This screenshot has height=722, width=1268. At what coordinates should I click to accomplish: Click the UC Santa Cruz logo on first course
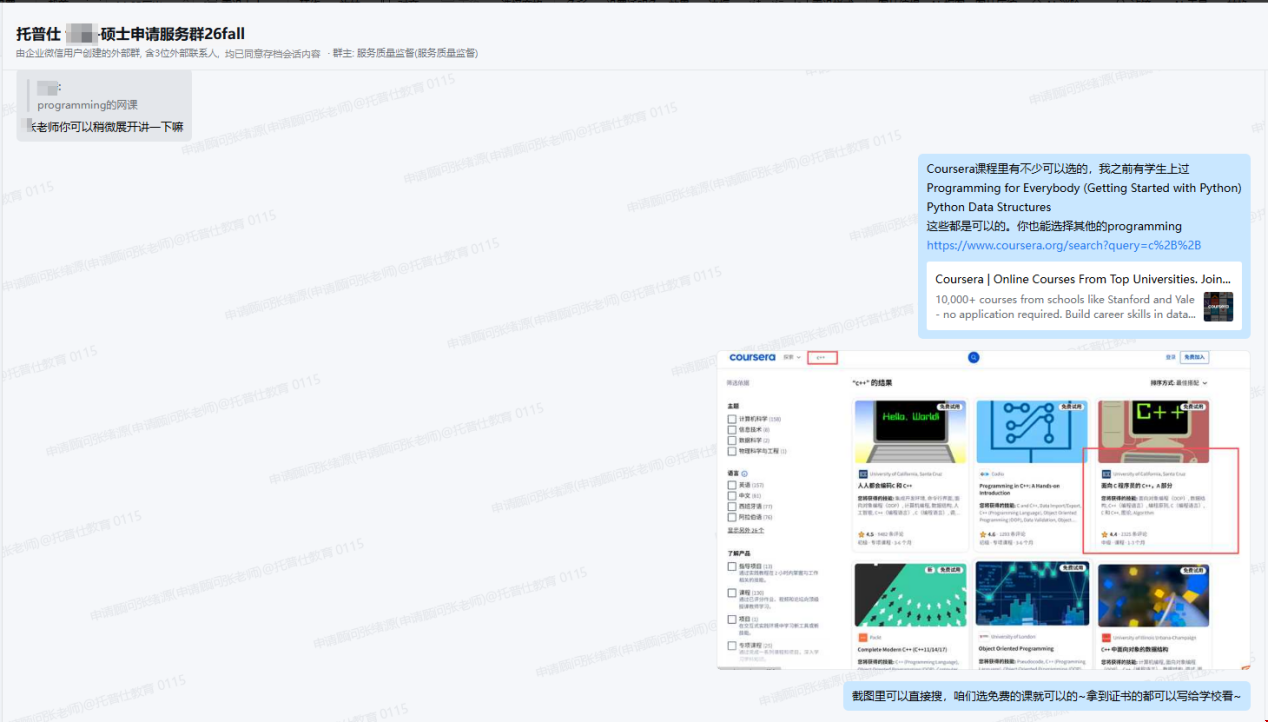click(863, 474)
